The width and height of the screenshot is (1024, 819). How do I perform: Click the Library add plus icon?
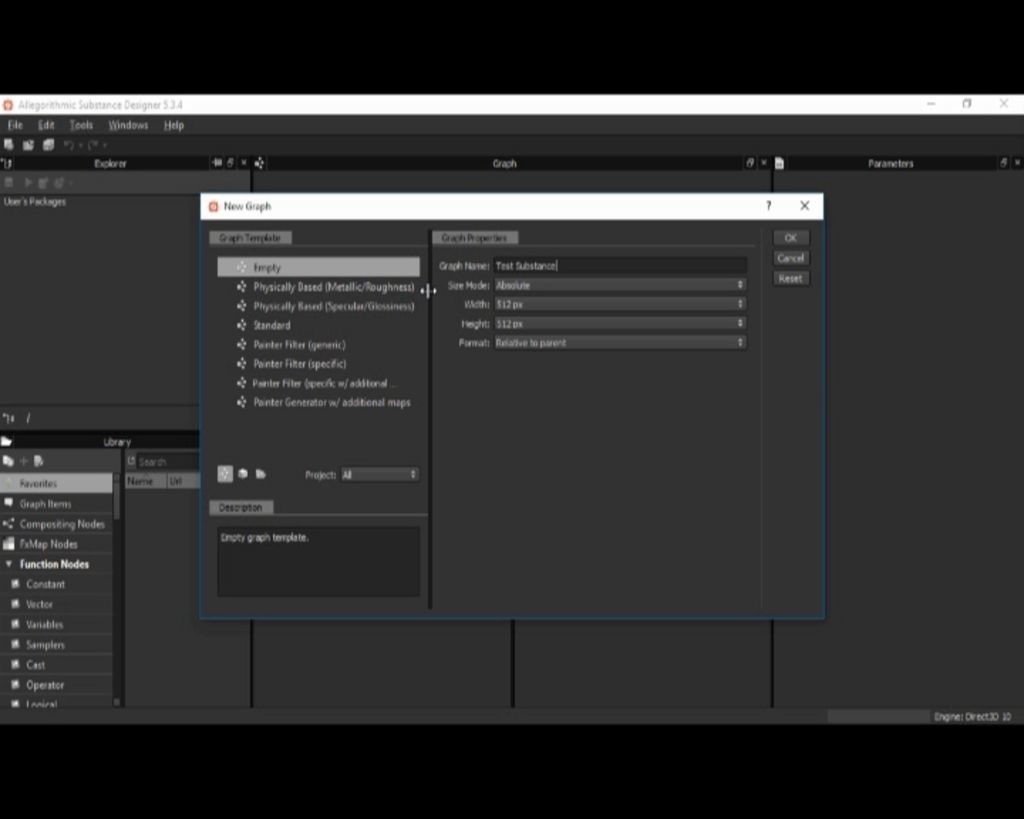[24, 461]
